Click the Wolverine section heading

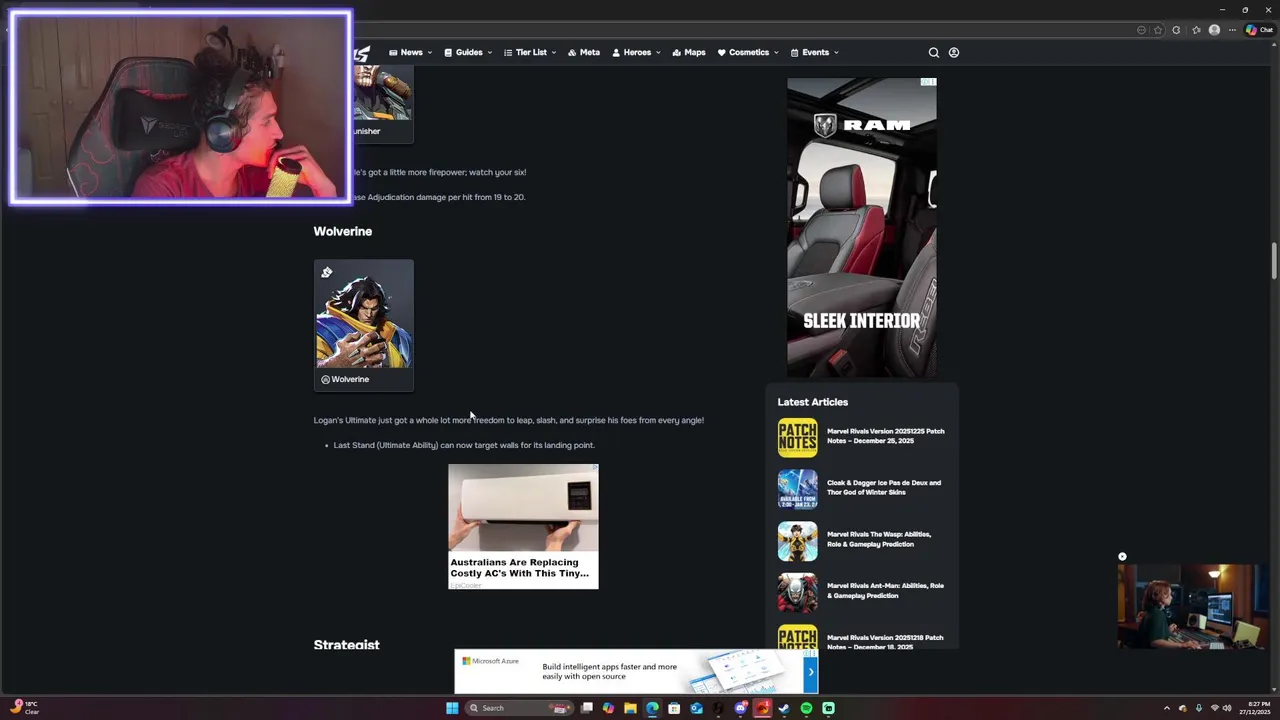point(343,231)
